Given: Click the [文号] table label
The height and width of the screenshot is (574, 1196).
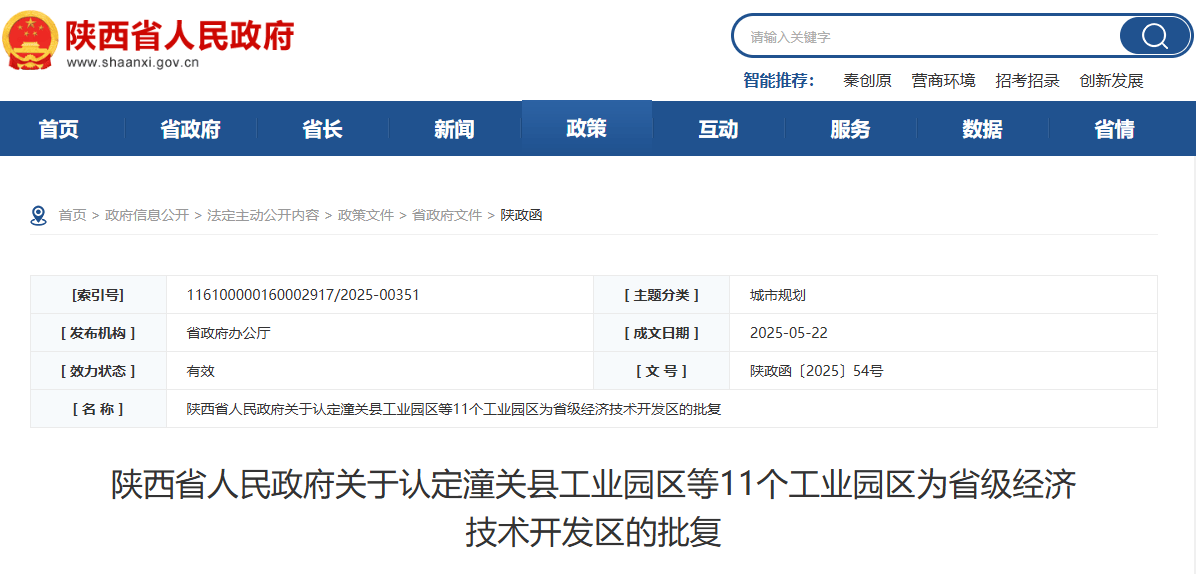Looking at the screenshot, I should (x=661, y=371).
